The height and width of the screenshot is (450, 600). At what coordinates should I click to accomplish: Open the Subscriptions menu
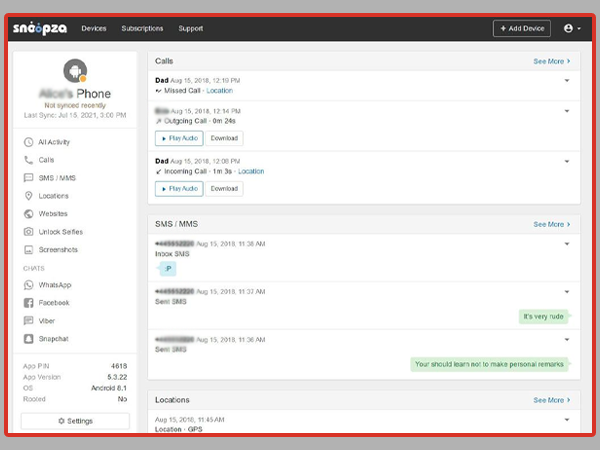point(142,28)
